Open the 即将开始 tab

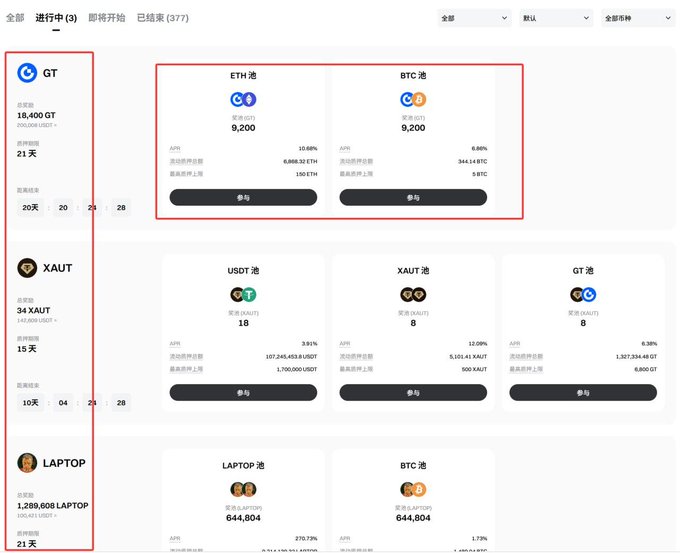tap(107, 18)
